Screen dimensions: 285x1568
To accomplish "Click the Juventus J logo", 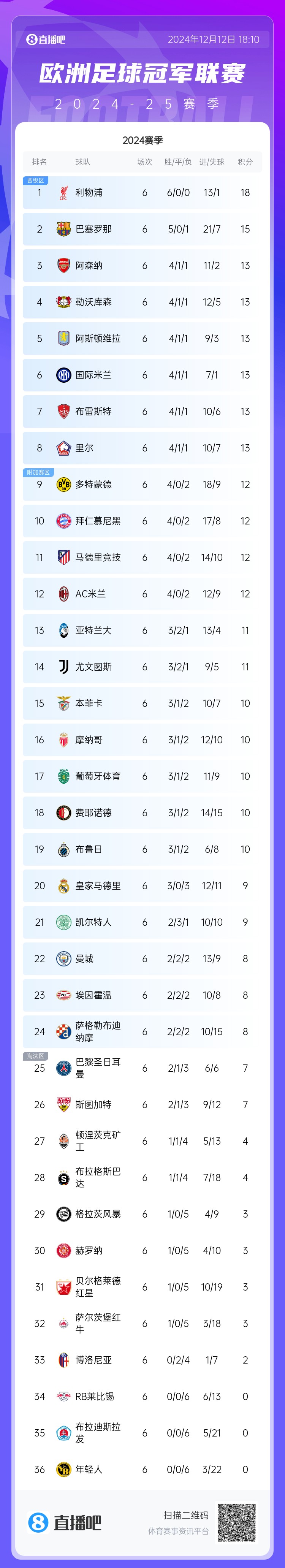I will [x=63, y=667].
